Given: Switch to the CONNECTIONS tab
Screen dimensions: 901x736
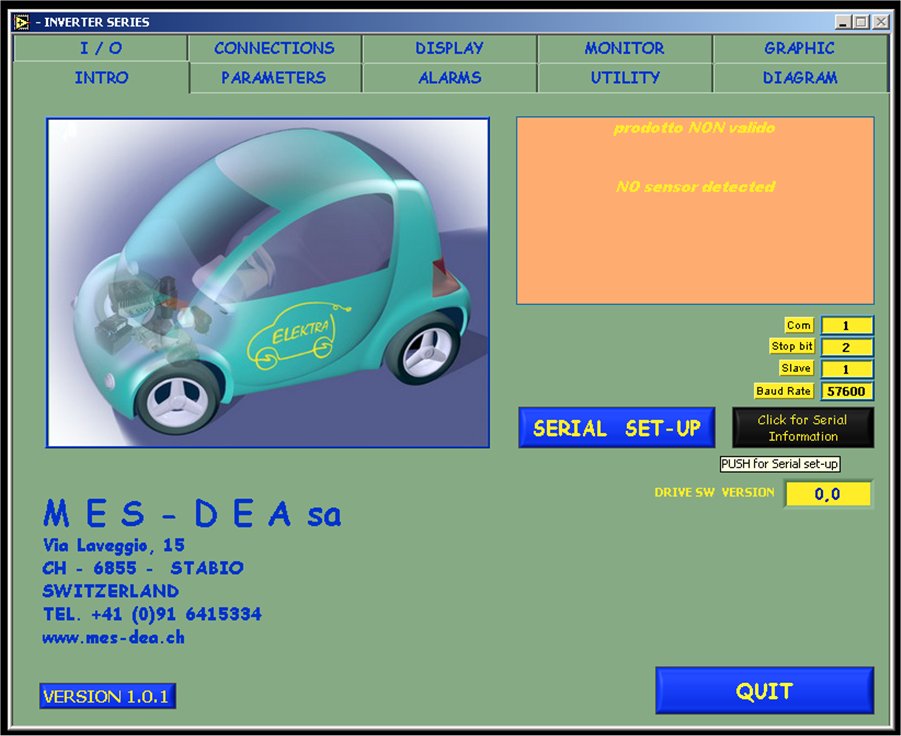Looking at the screenshot, I should tap(275, 48).
